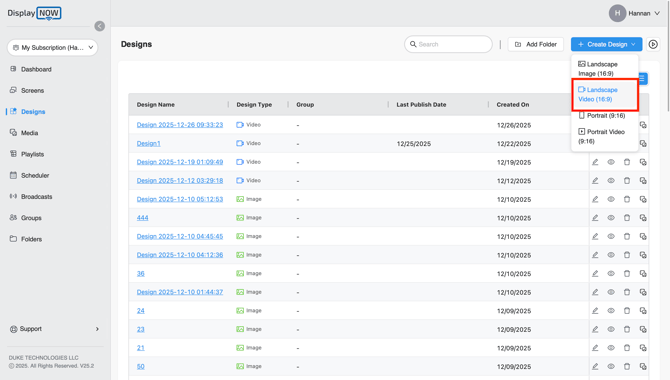Edit the 444 design with pencil icon
This screenshot has height=380, width=670.
tap(595, 218)
